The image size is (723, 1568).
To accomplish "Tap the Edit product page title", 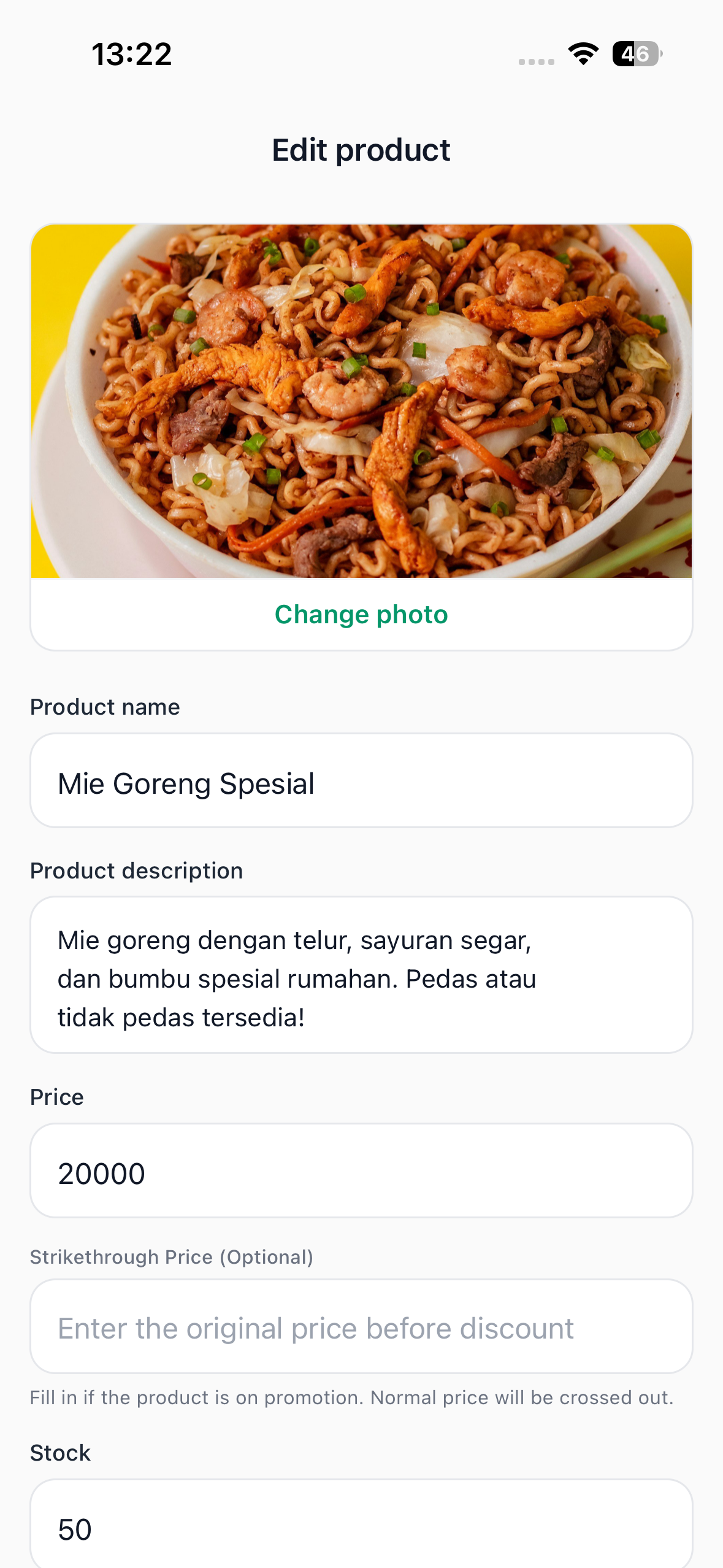I will click(x=361, y=150).
